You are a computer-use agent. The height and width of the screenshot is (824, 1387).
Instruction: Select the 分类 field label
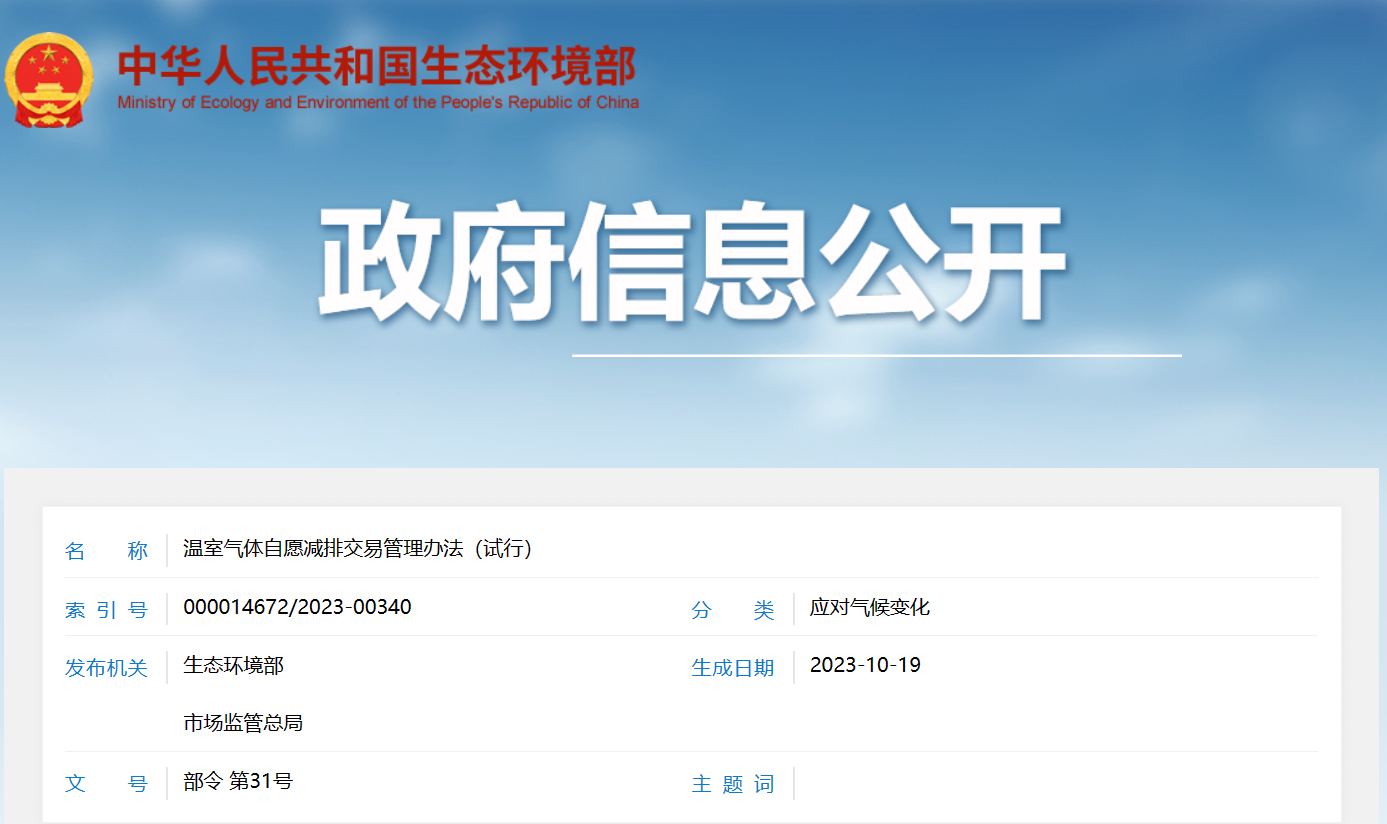733,609
